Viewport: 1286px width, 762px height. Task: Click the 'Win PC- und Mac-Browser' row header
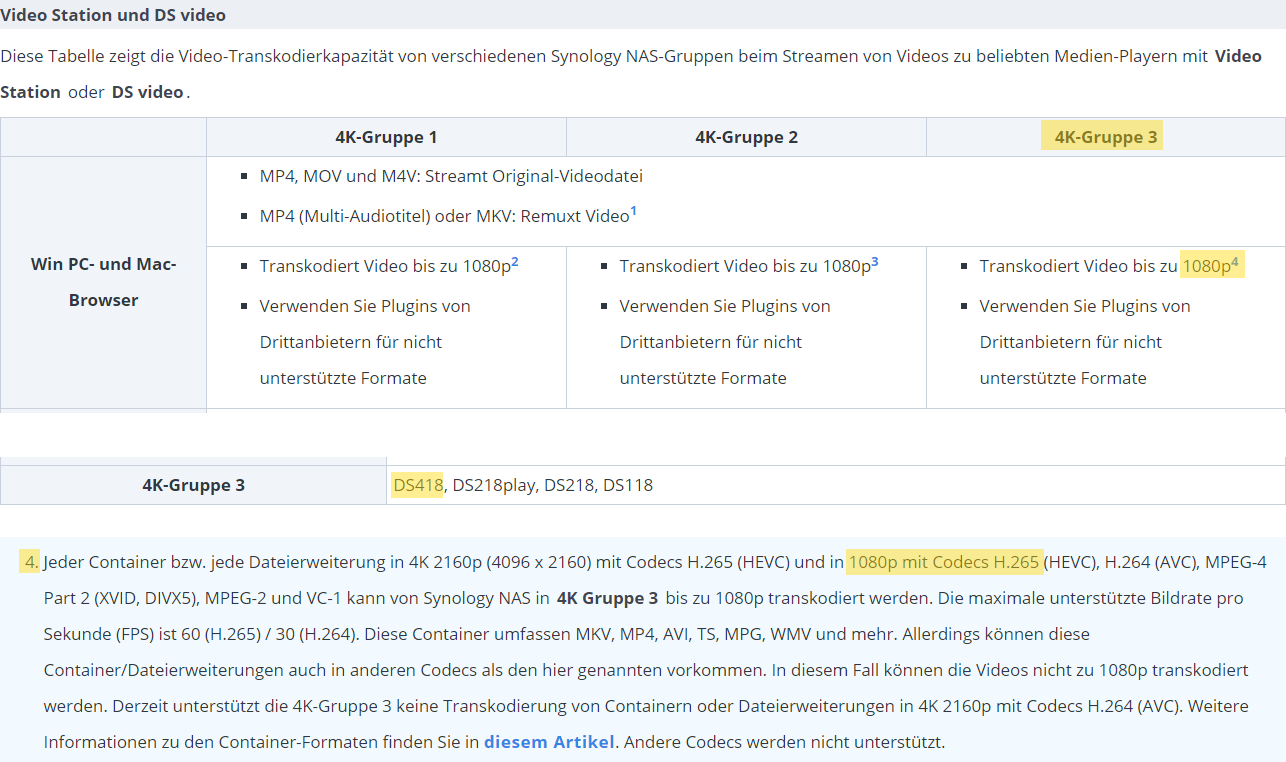click(x=103, y=282)
